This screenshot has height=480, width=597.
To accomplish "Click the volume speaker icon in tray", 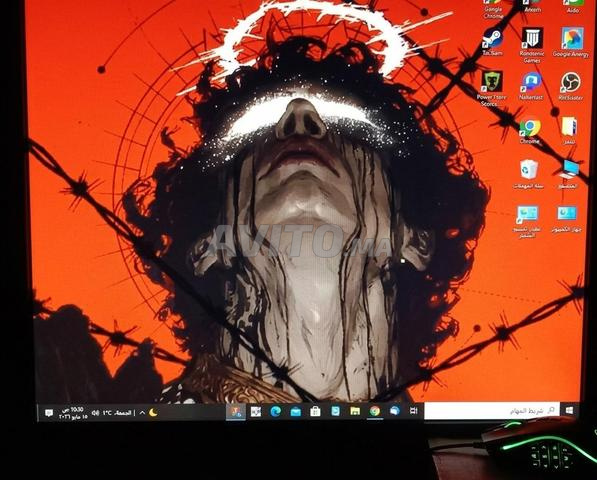I will [x=95, y=413].
